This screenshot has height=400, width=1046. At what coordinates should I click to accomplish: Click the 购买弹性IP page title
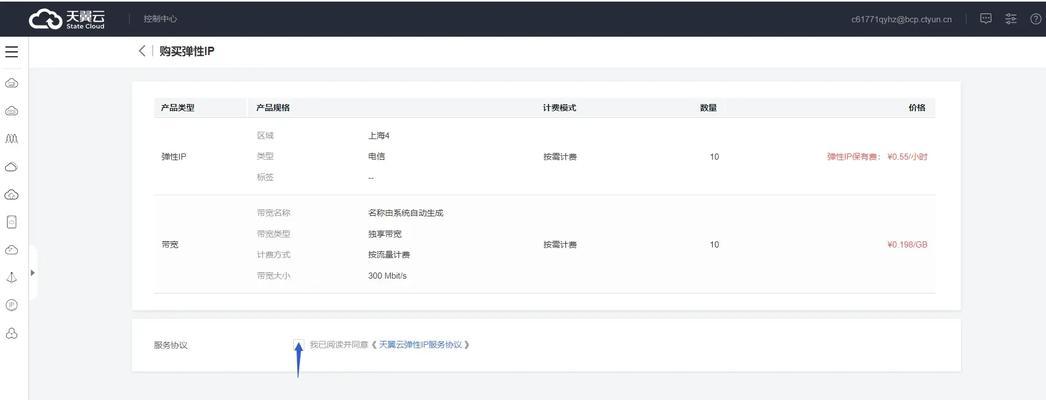coord(187,51)
